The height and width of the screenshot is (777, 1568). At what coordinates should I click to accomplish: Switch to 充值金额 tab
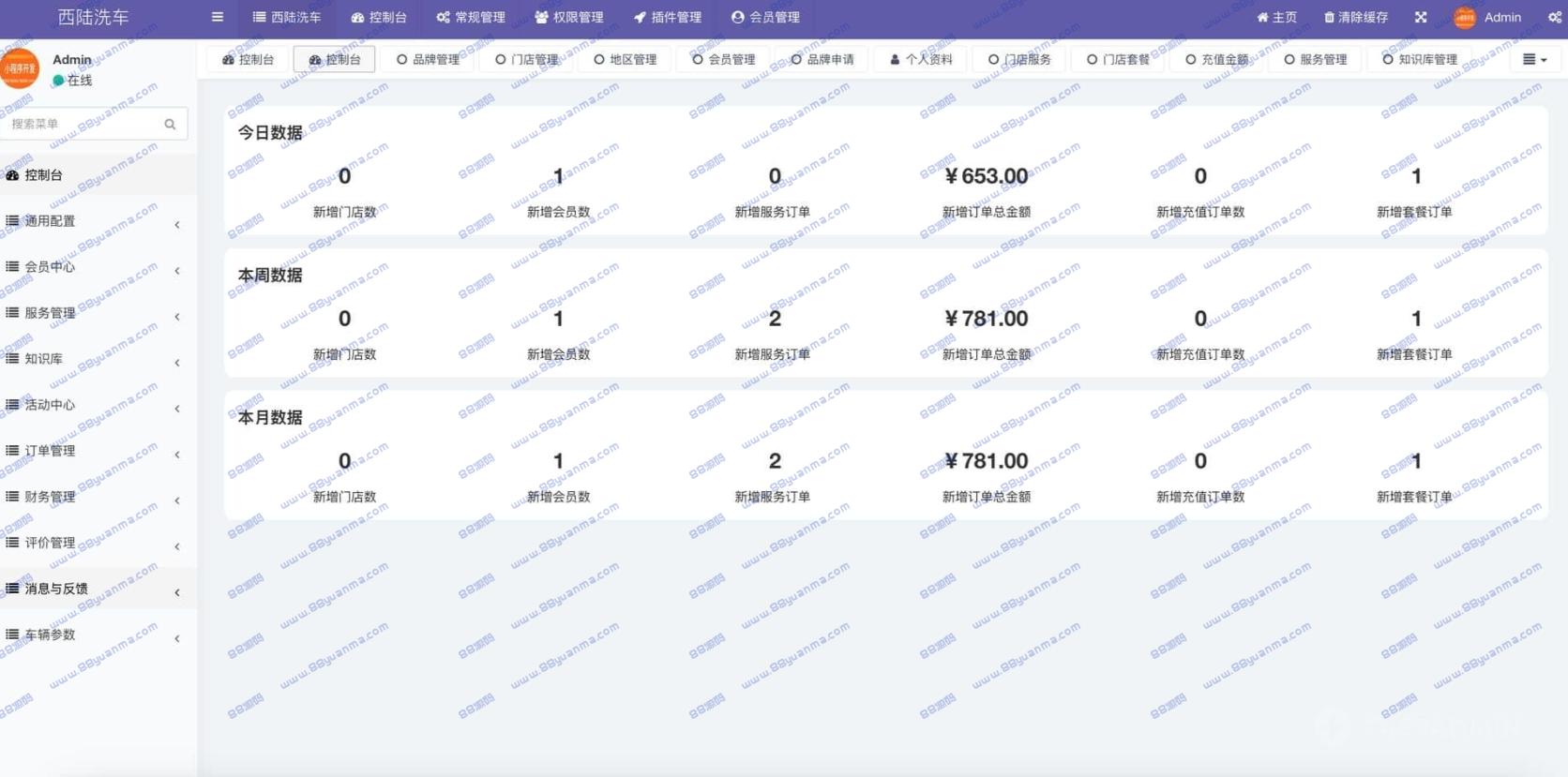tap(1216, 59)
